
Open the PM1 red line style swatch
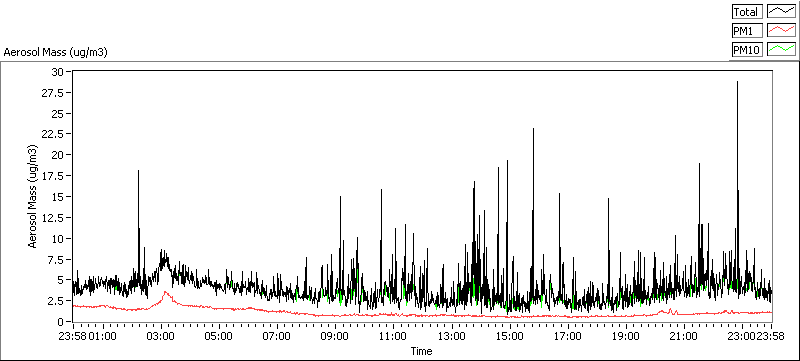tap(782, 31)
